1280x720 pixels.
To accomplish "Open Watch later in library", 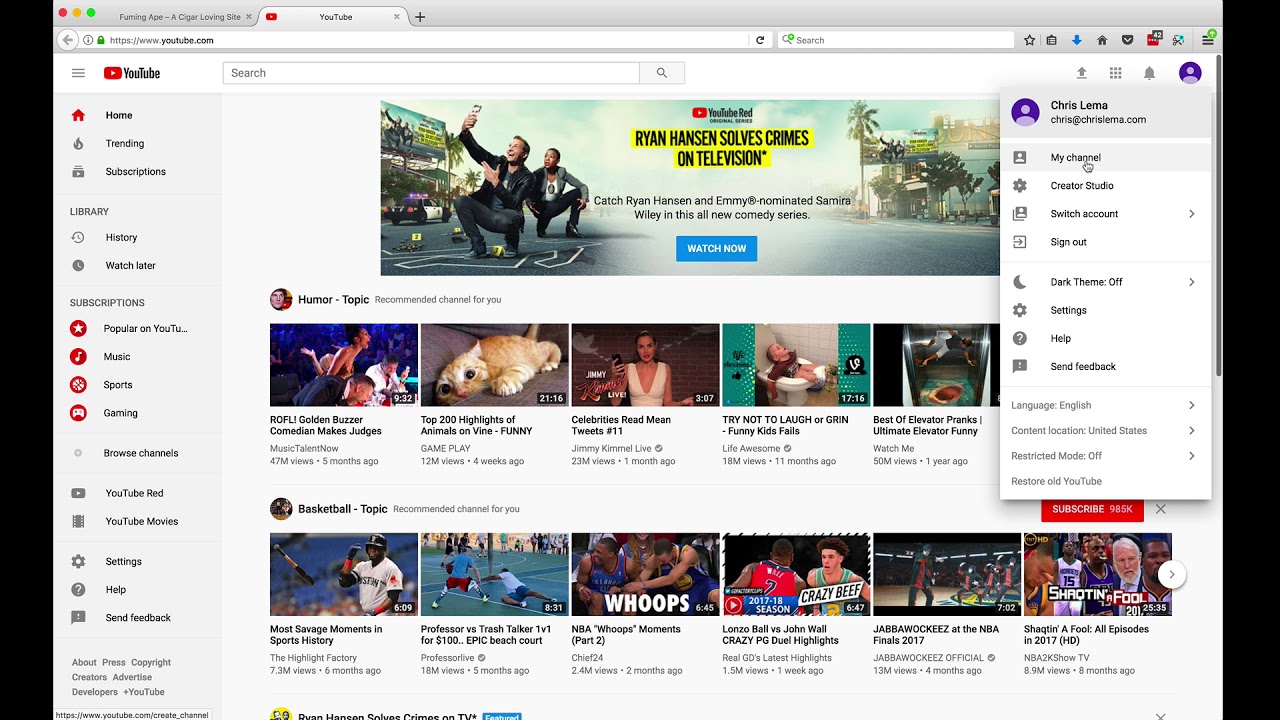I will point(138,265).
